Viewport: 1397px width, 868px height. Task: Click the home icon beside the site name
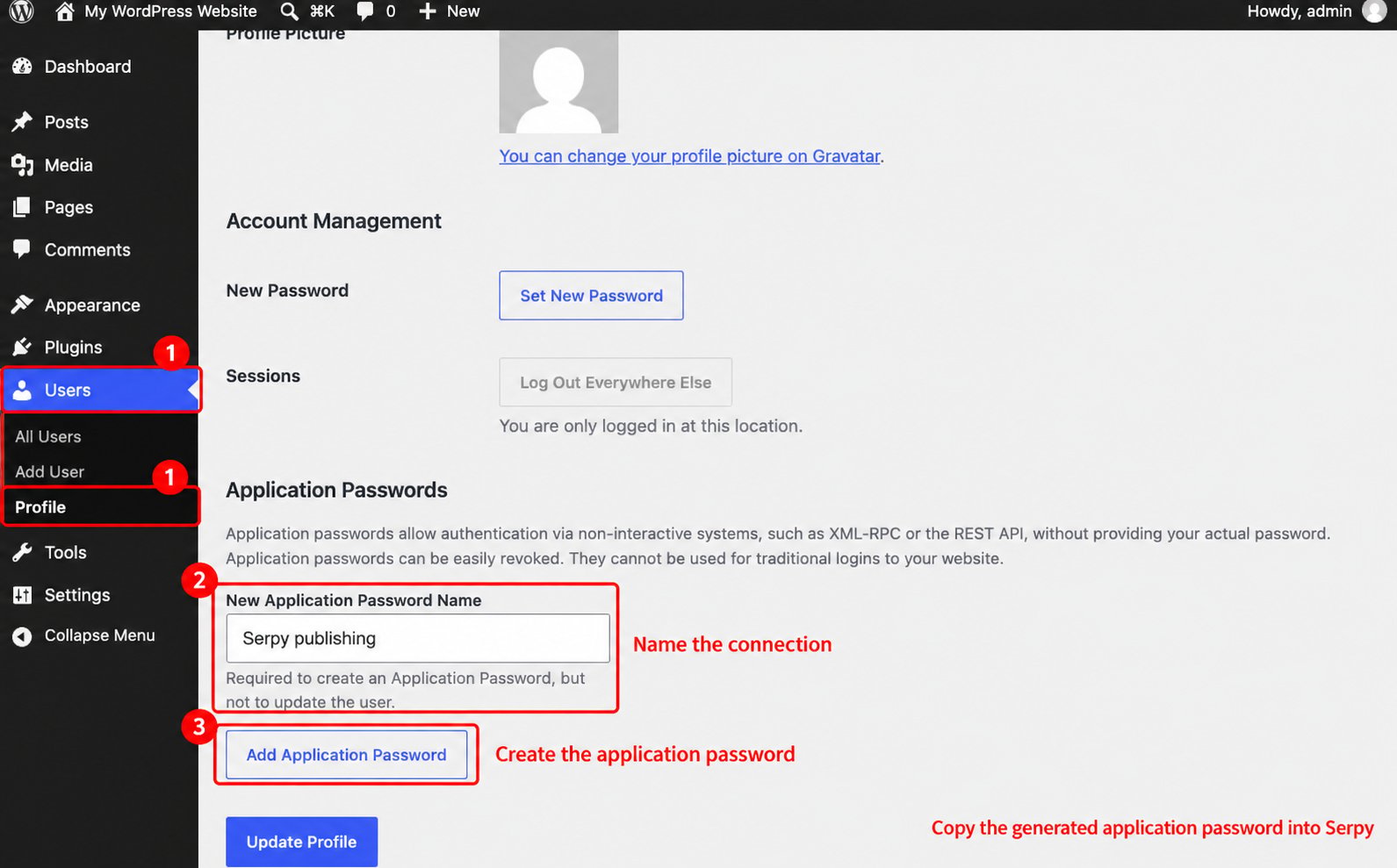tap(64, 11)
